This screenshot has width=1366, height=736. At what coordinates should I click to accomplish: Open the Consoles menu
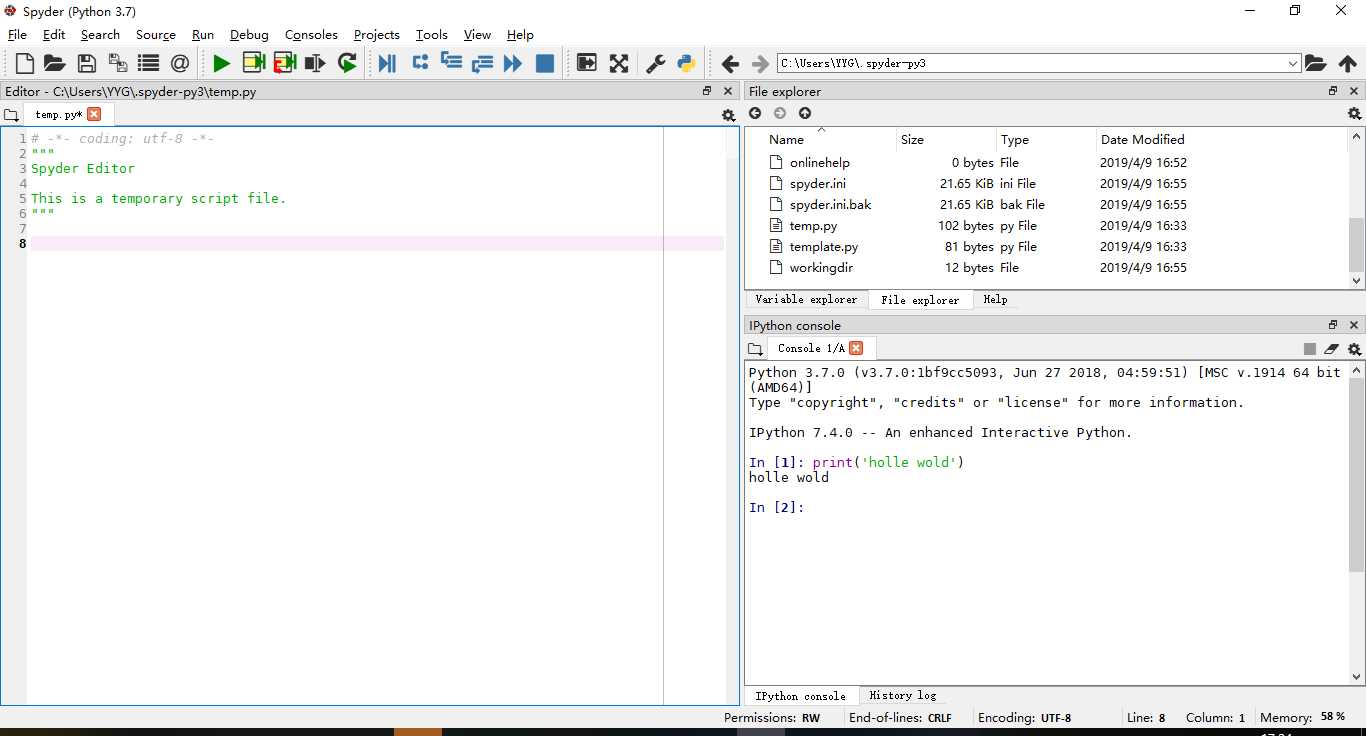(311, 34)
